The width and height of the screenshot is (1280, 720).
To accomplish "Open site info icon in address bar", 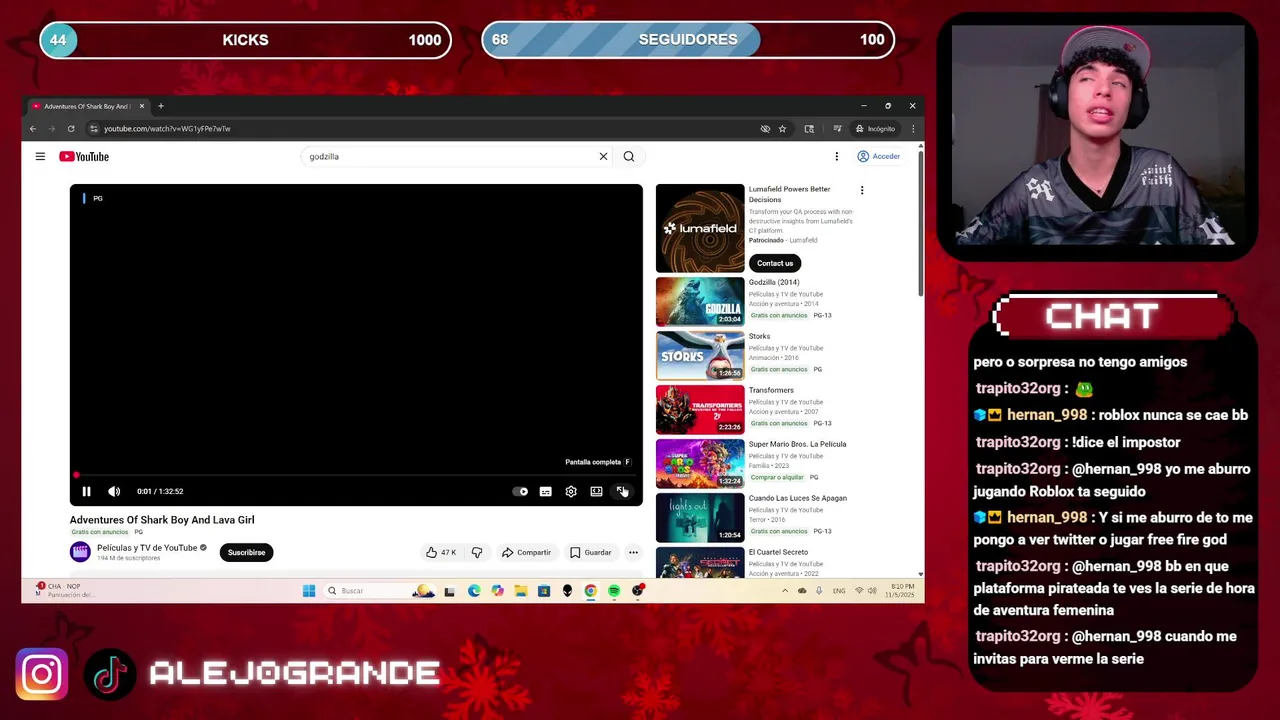I will pos(93,128).
